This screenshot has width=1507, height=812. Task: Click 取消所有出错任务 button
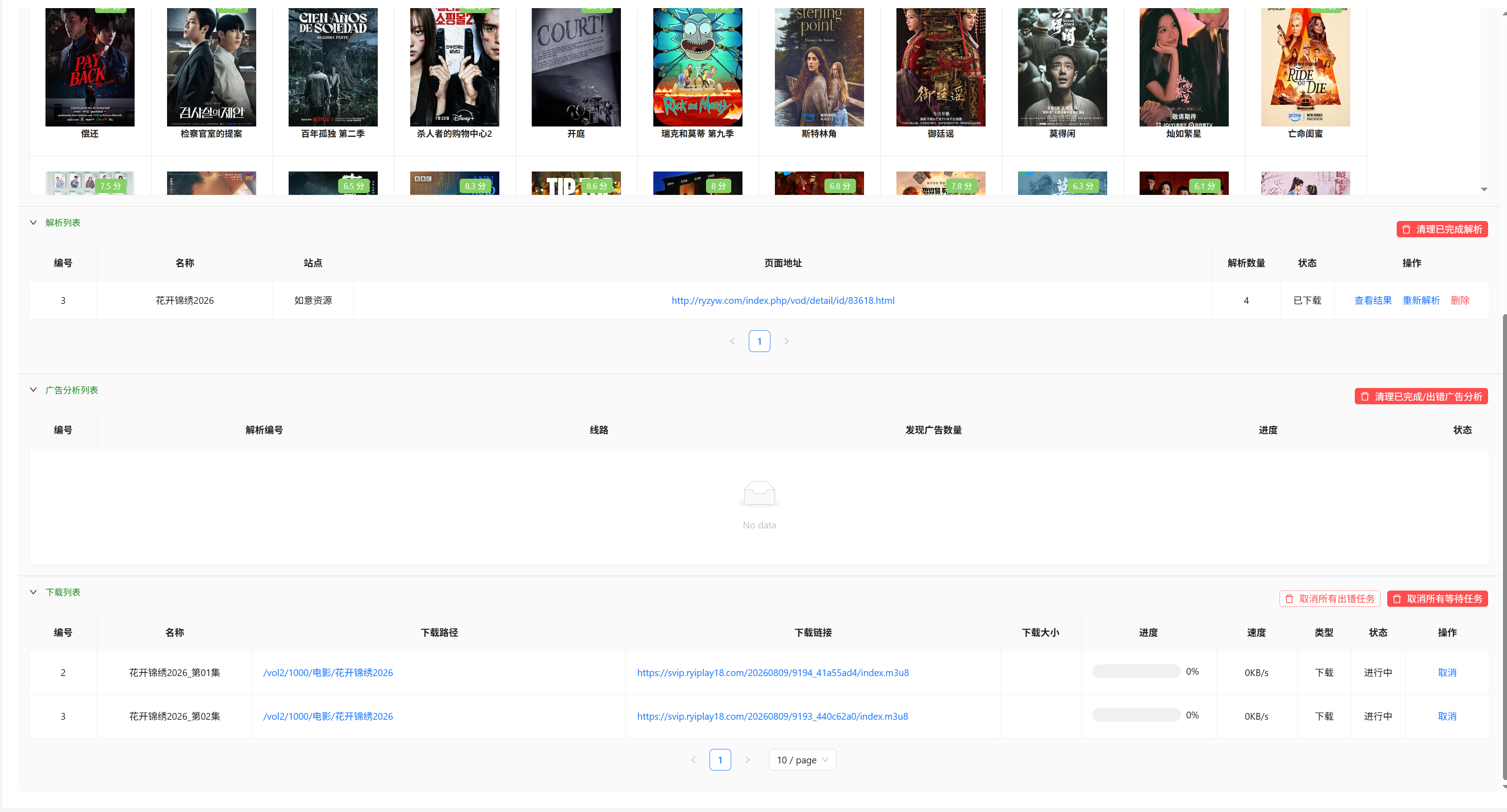(1330, 599)
